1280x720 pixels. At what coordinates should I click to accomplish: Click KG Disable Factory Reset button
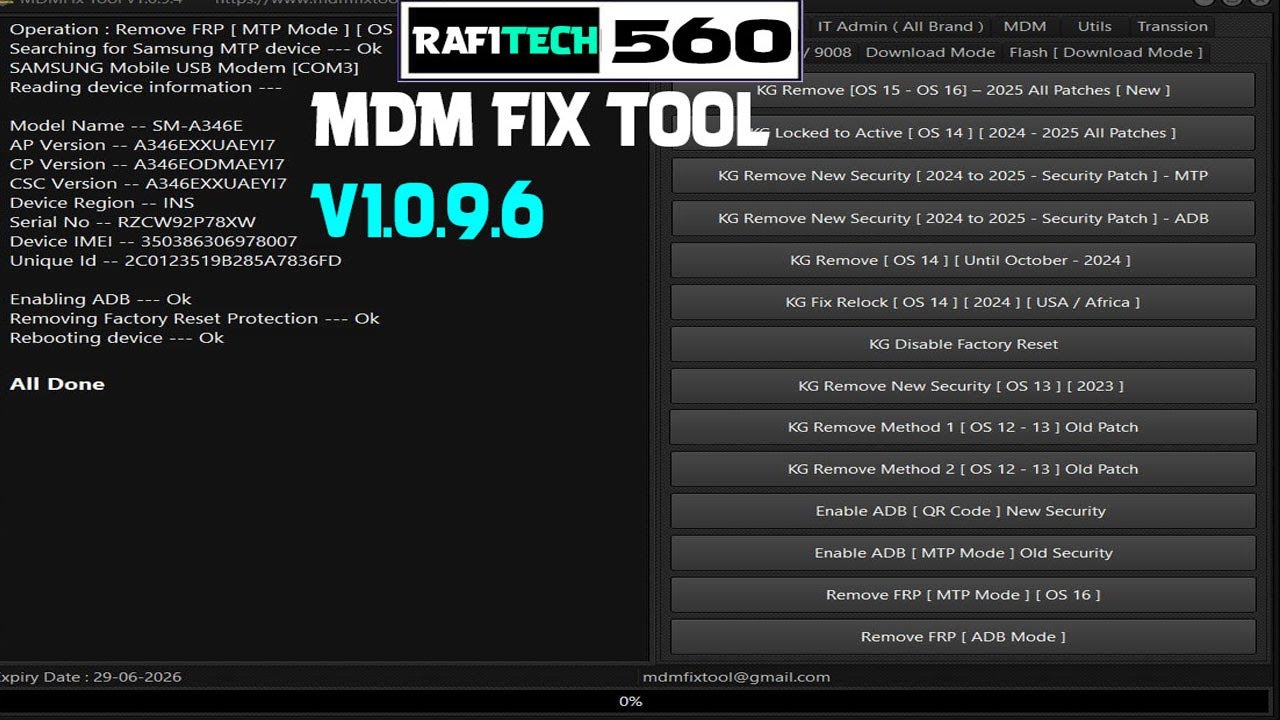coord(963,344)
